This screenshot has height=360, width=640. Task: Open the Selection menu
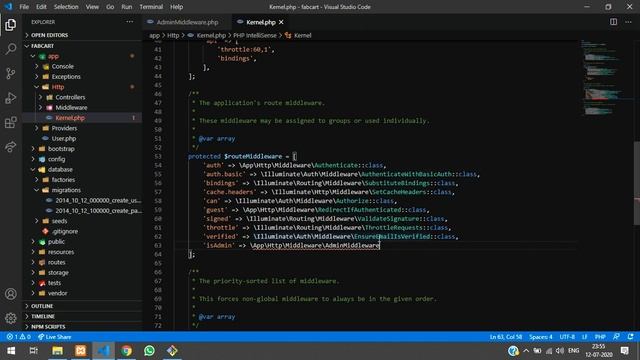pyautogui.click(x=66, y=7)
